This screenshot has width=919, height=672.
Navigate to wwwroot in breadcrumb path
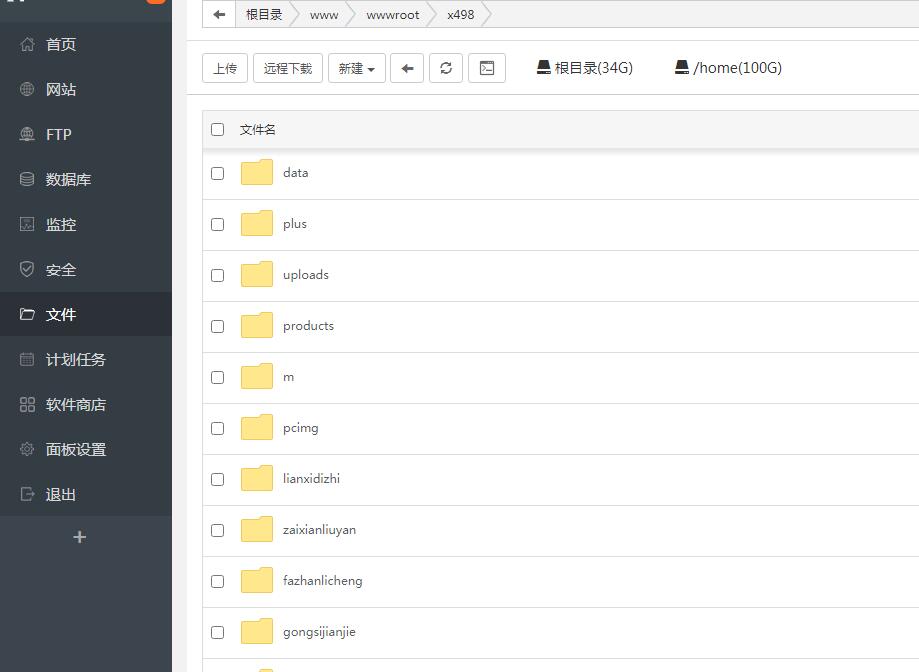393,15
